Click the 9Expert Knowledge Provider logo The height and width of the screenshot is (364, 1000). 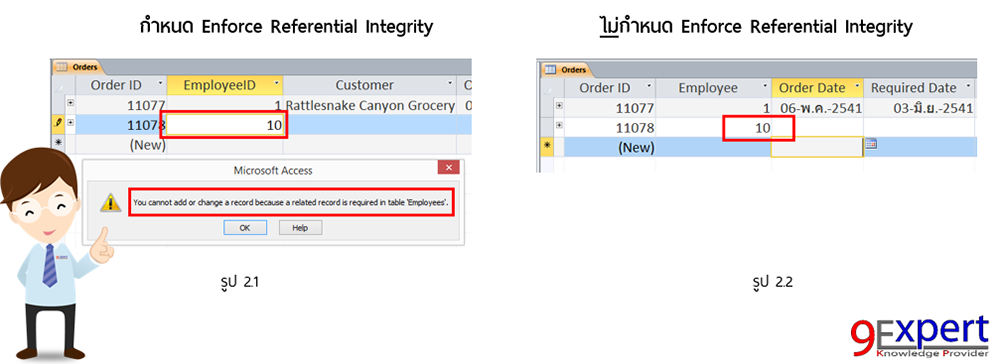[x=919, y=338]
